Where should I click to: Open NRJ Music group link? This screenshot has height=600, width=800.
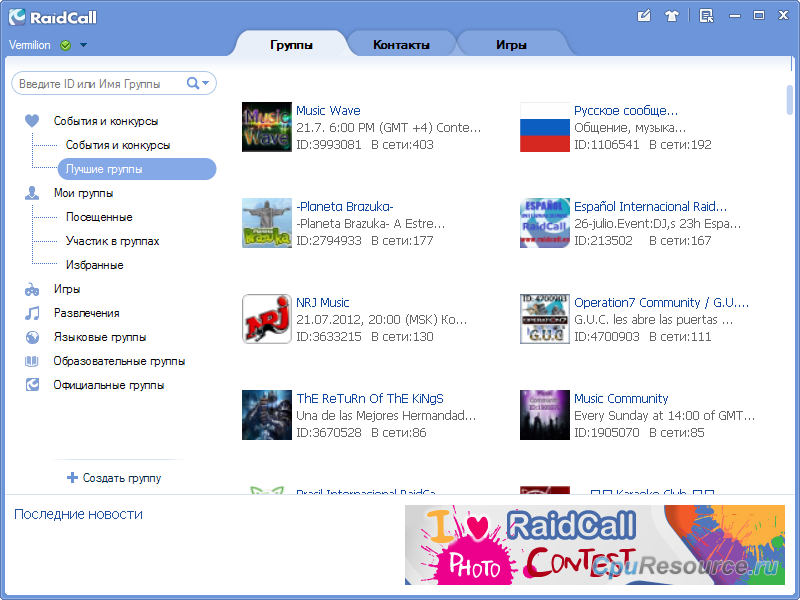[x=322, y=302]
